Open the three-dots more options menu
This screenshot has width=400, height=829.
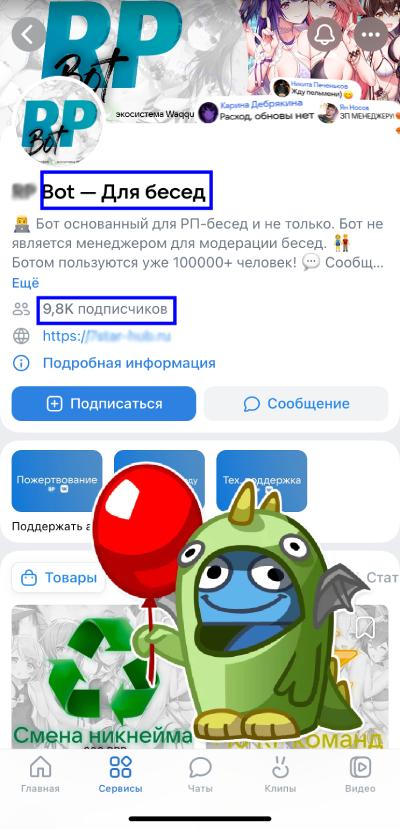(x=371, y=34)
